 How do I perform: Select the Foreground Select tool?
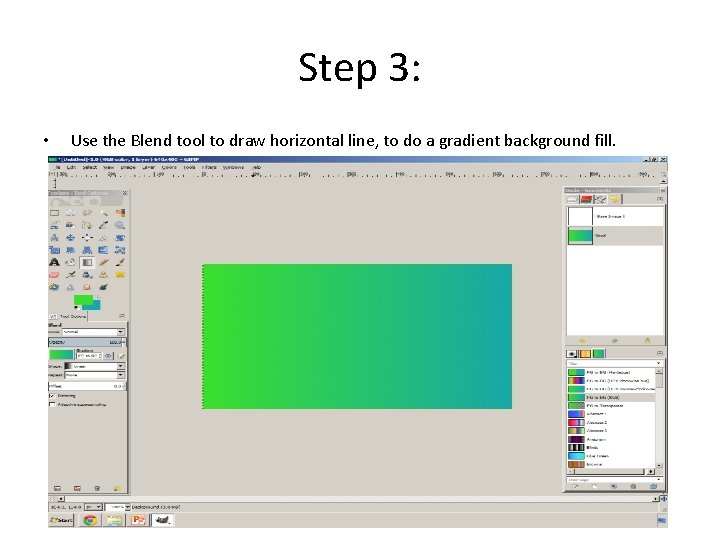pos(71,225)
